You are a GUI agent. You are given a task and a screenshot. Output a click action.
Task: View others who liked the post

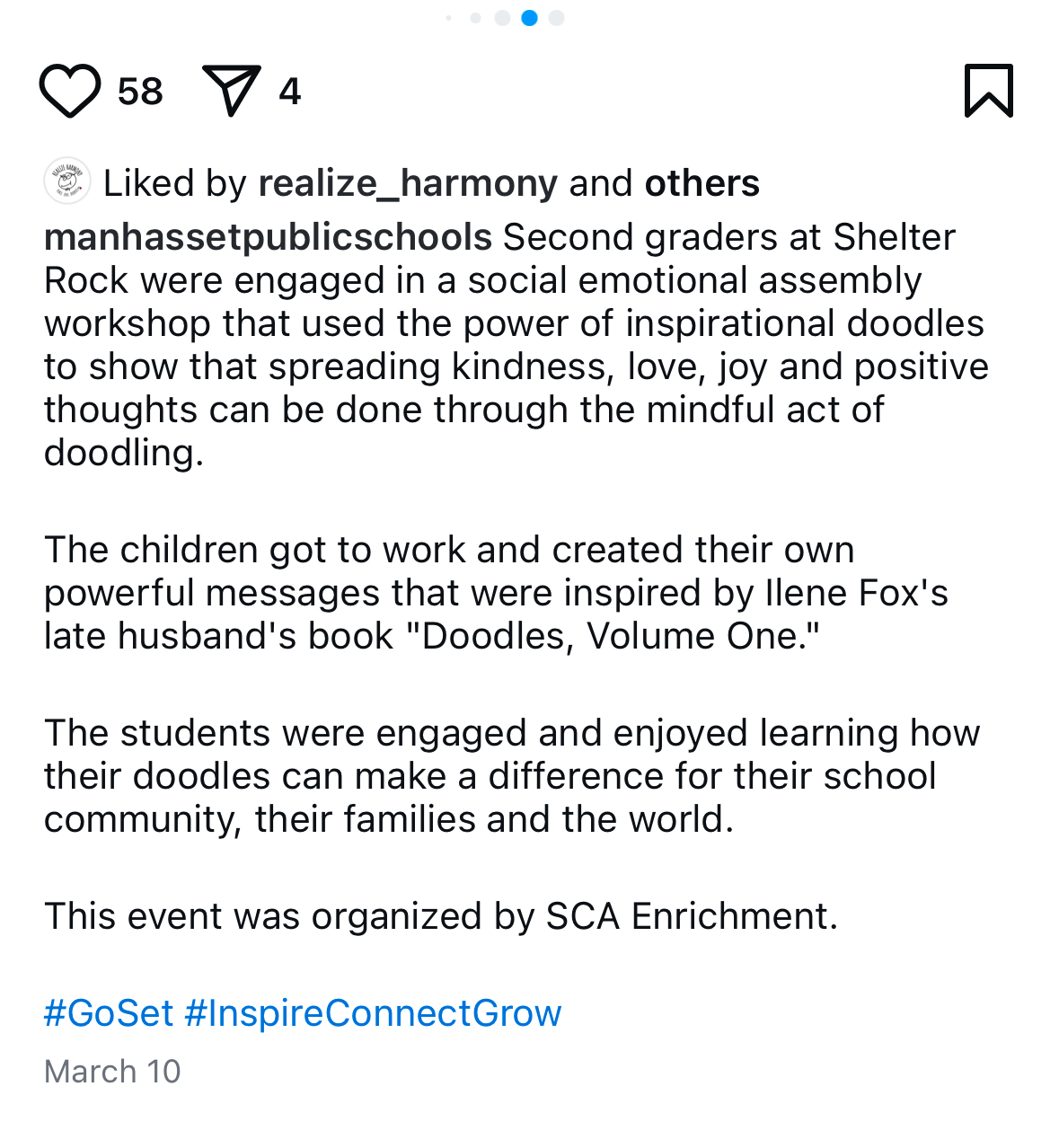pyautogui.click(x=702, y=183)
